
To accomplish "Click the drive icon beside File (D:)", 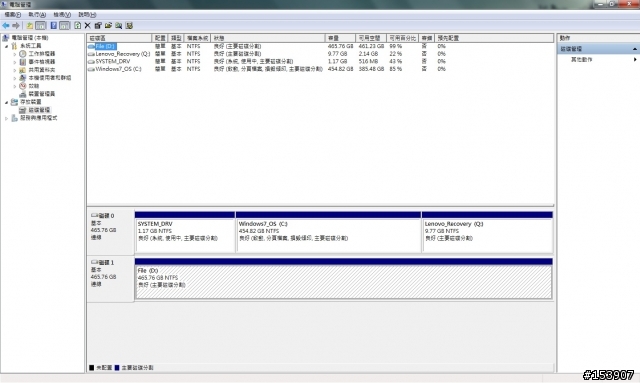I will 91,47.
